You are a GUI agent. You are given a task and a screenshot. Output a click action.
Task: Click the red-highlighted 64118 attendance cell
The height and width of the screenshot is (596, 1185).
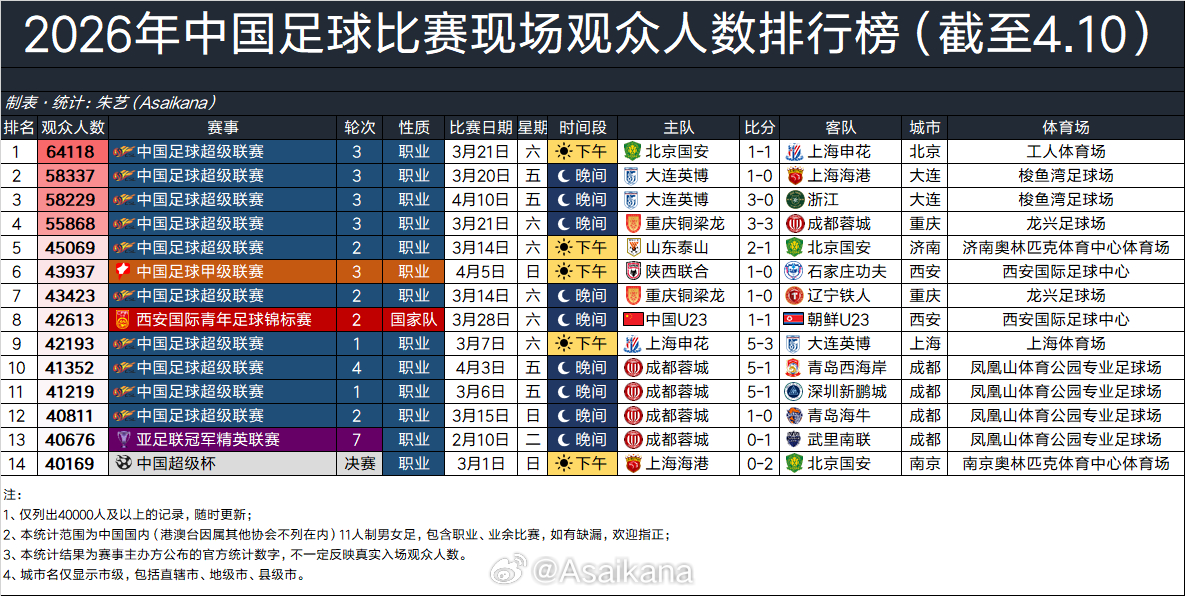pos(73,152)
